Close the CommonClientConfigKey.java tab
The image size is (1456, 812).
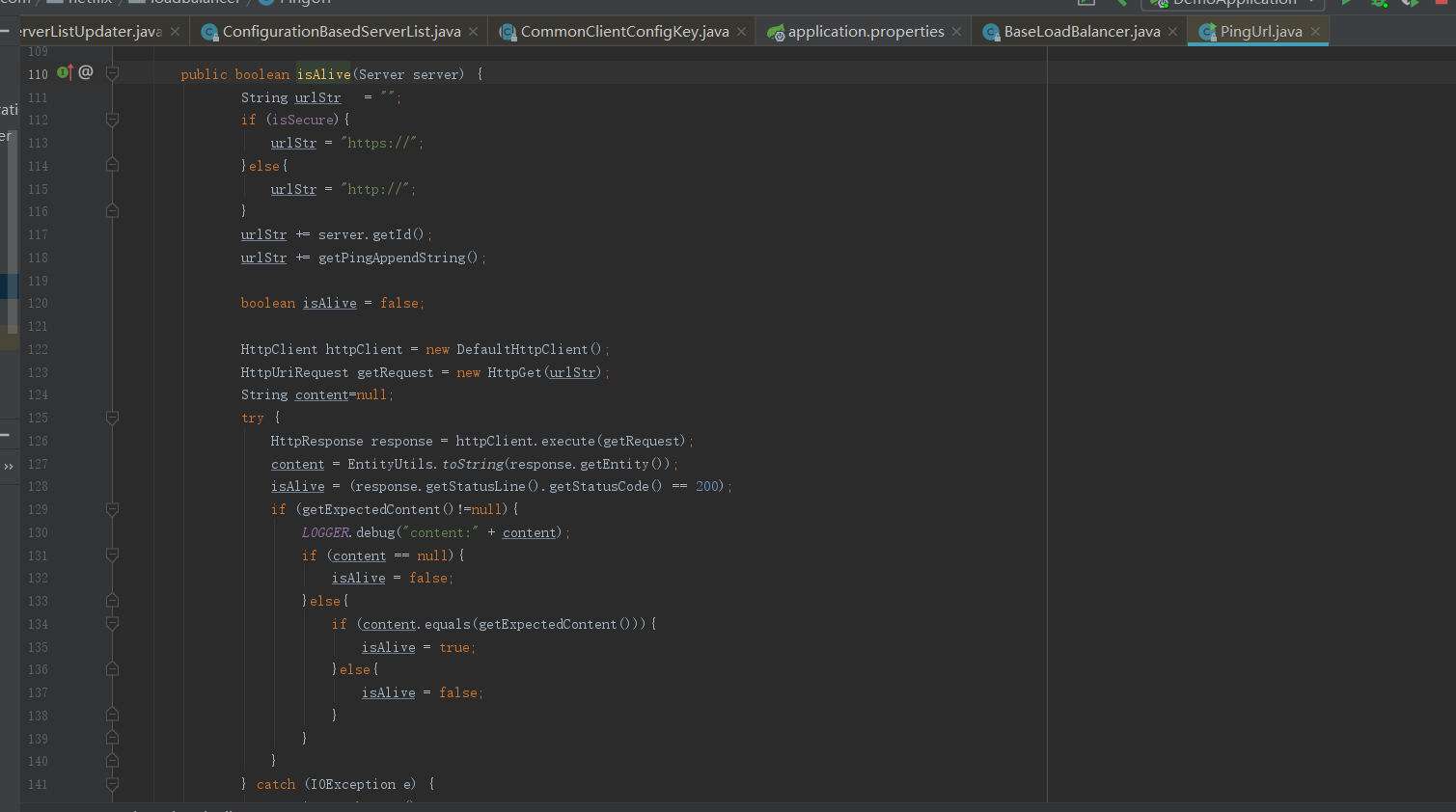[741, 32]
